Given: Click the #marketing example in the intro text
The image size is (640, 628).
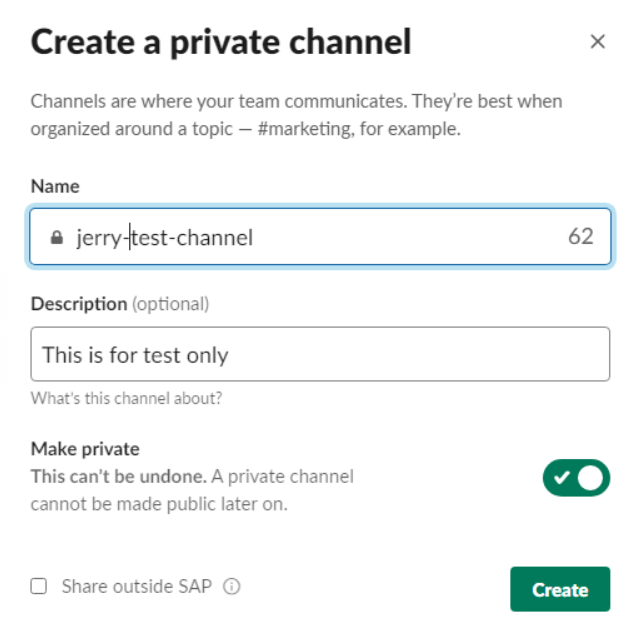Looking at the screenshot, I should [306, 129].
